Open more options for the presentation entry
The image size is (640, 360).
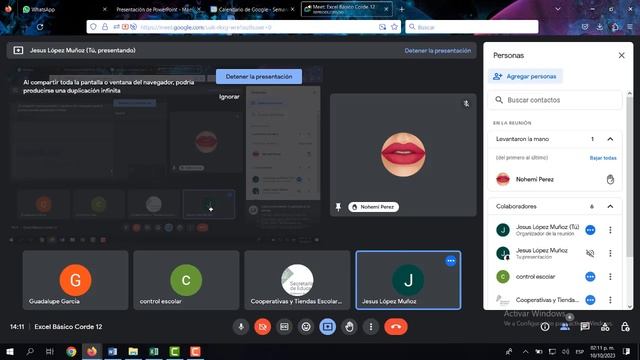610,253
